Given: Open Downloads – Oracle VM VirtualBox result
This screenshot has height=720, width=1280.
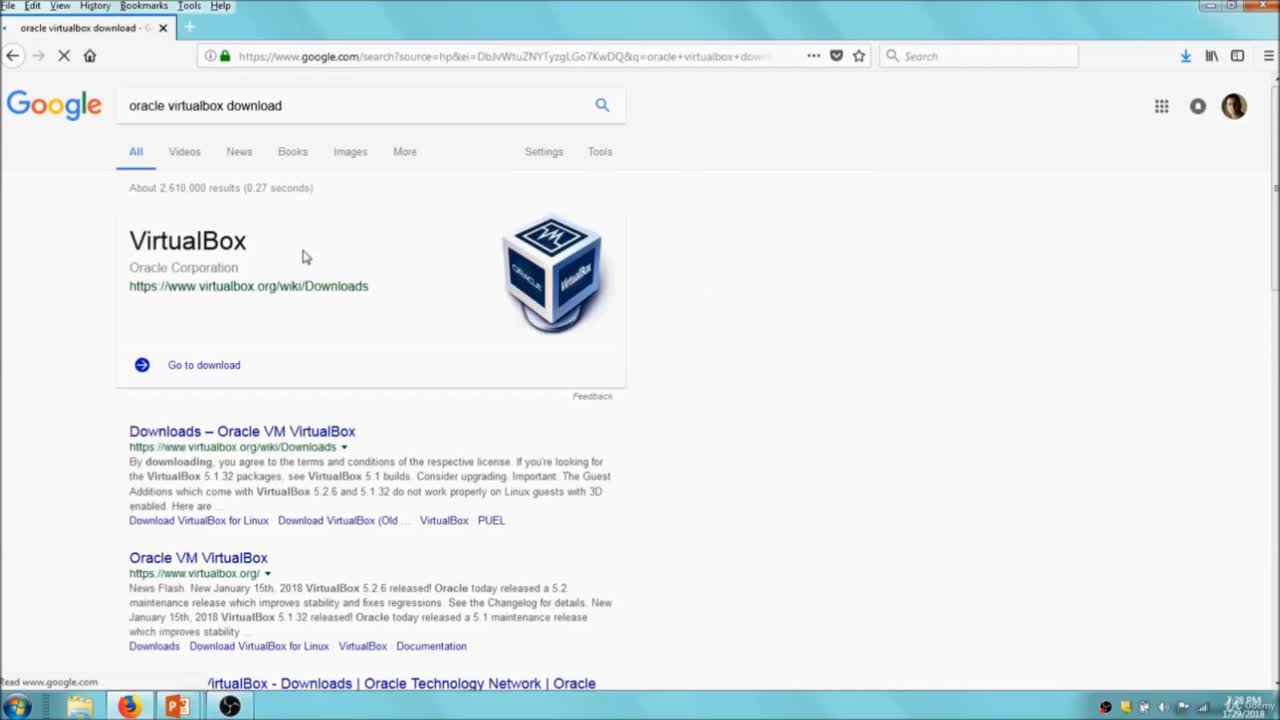Looking at the screenshot, I should 242,431.
